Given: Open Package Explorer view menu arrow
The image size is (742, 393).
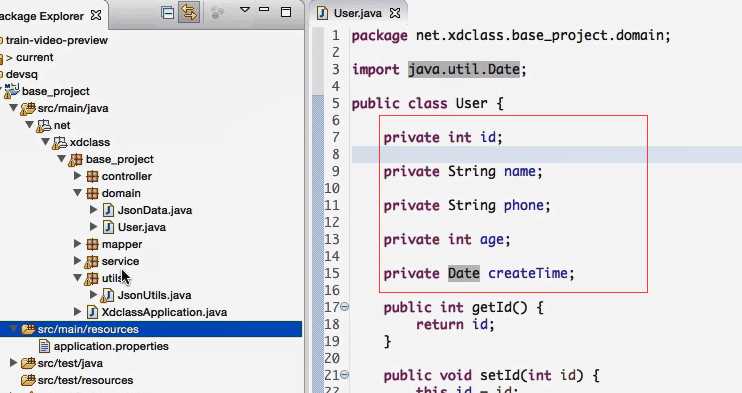Looking at the screenshot, I should (245, 9).
